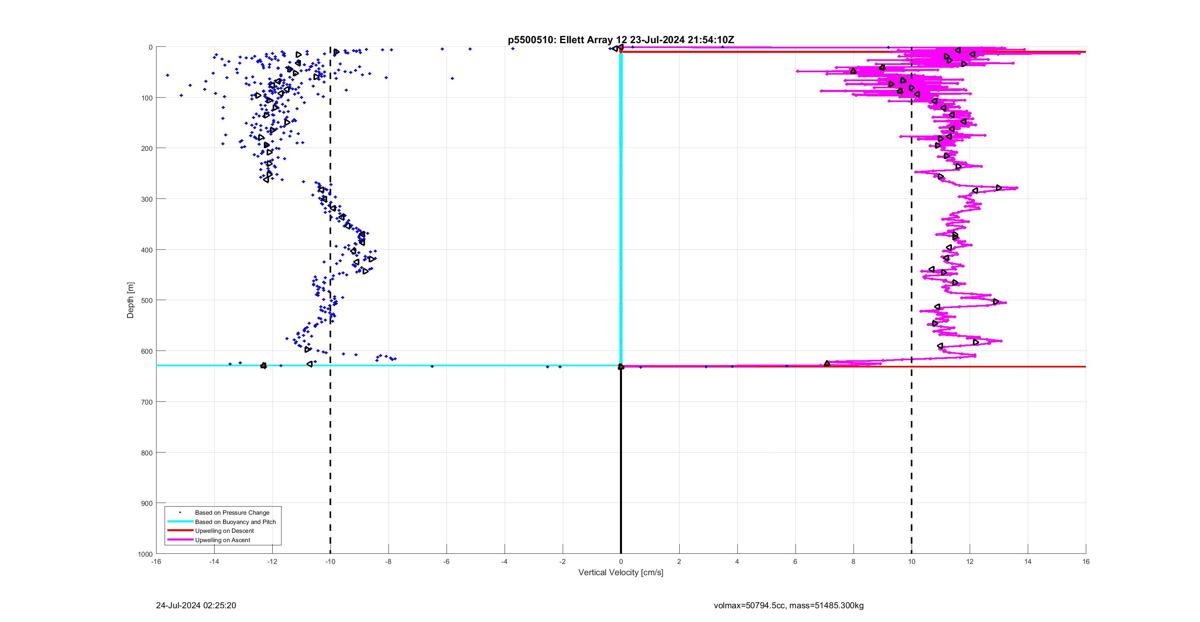The width and height of the screenshot is (1200, 622).
Task: Click x-axis tick label '-4'
Action: (x=505, y=561)
